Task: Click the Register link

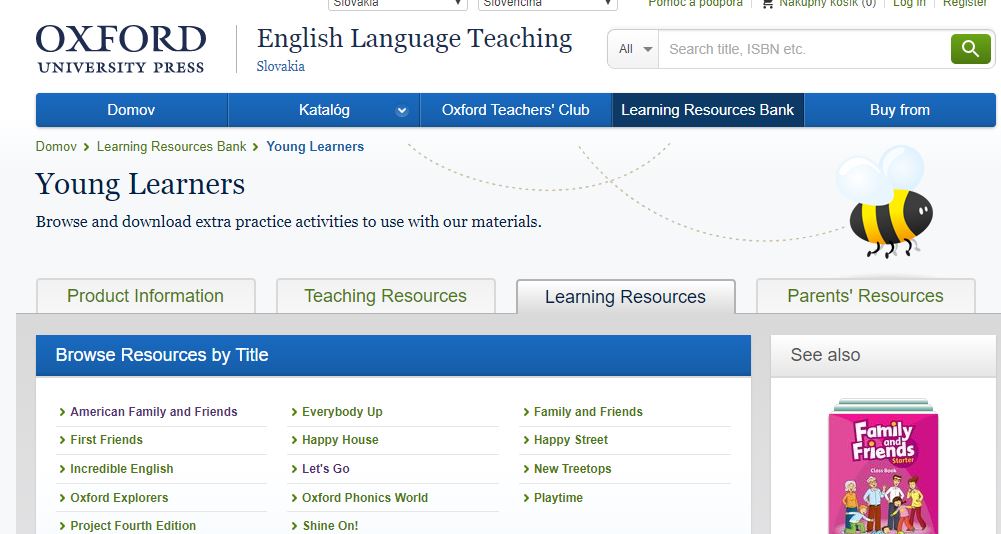Action: (x=965, y=3)
